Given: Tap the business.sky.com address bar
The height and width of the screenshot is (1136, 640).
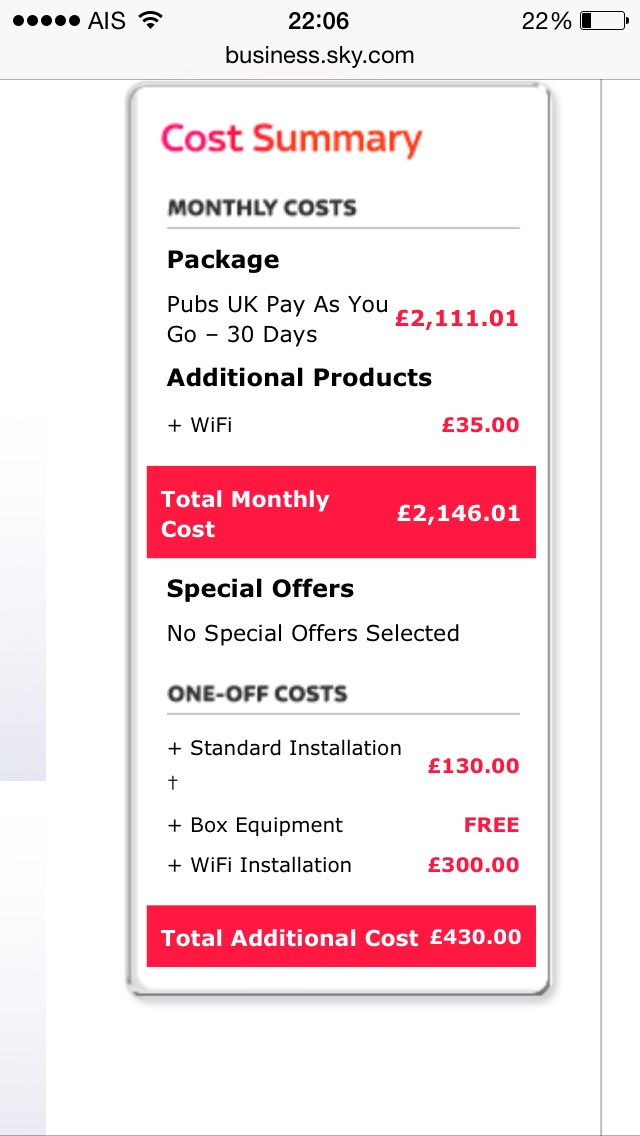Looking at the screenshot, I should [320, 55].
